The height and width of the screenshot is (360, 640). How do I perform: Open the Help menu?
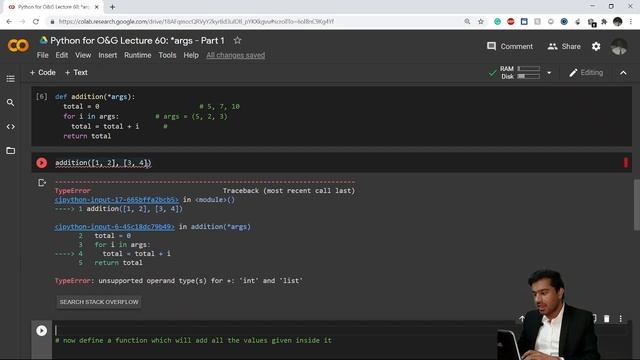[191, 55]
